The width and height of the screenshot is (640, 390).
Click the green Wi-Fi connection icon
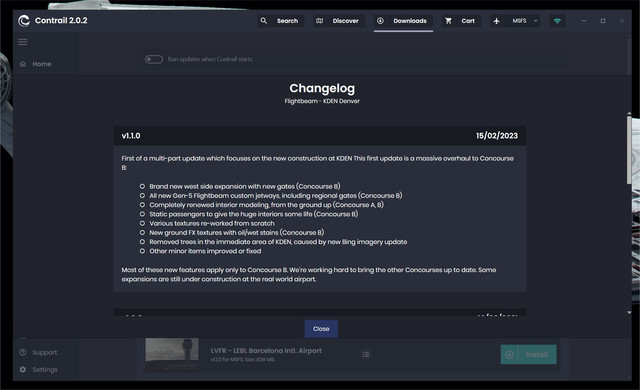[x=557, y=21]
